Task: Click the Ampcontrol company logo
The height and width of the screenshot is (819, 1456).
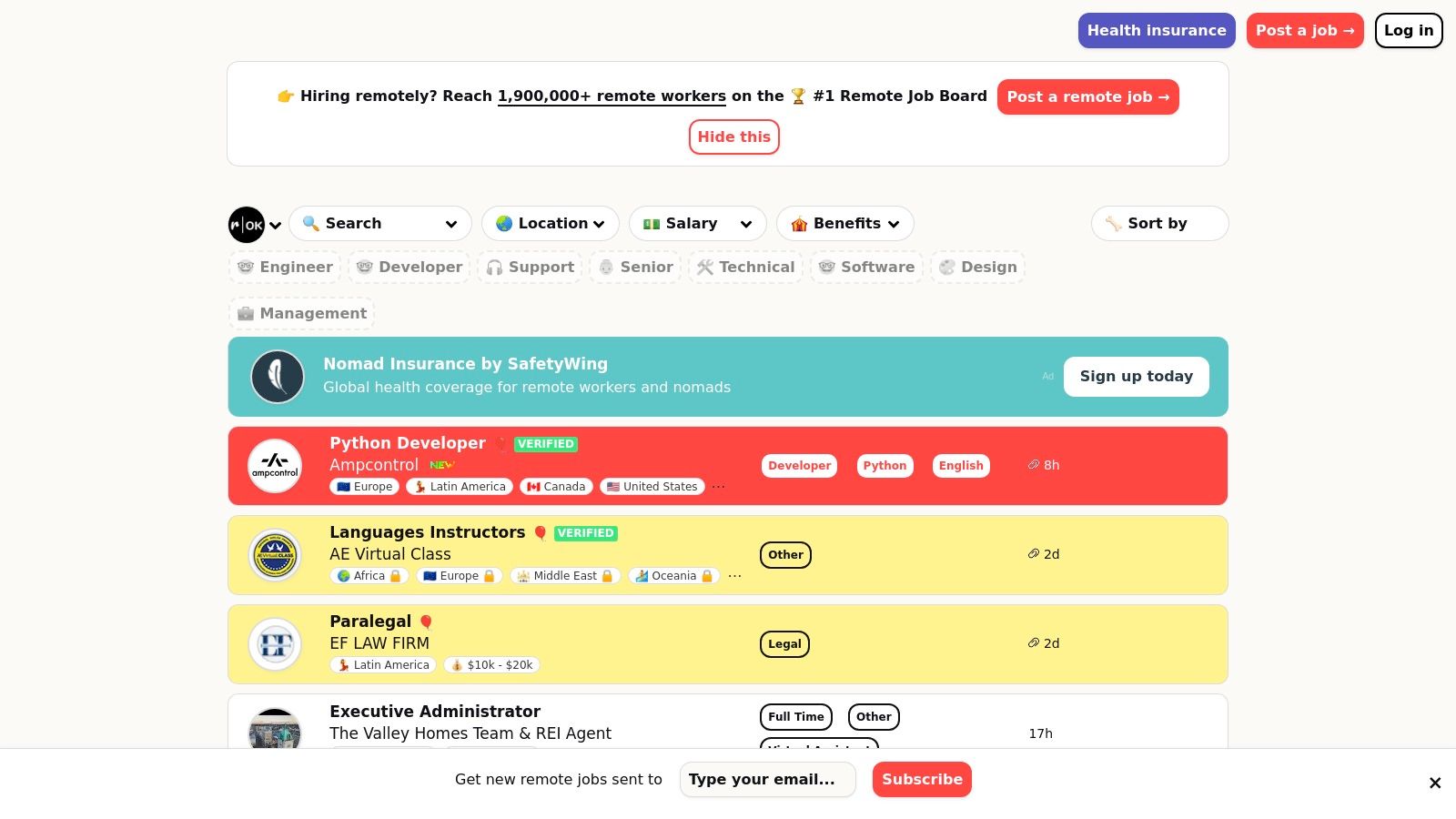Action: click(x=275, y=466)
